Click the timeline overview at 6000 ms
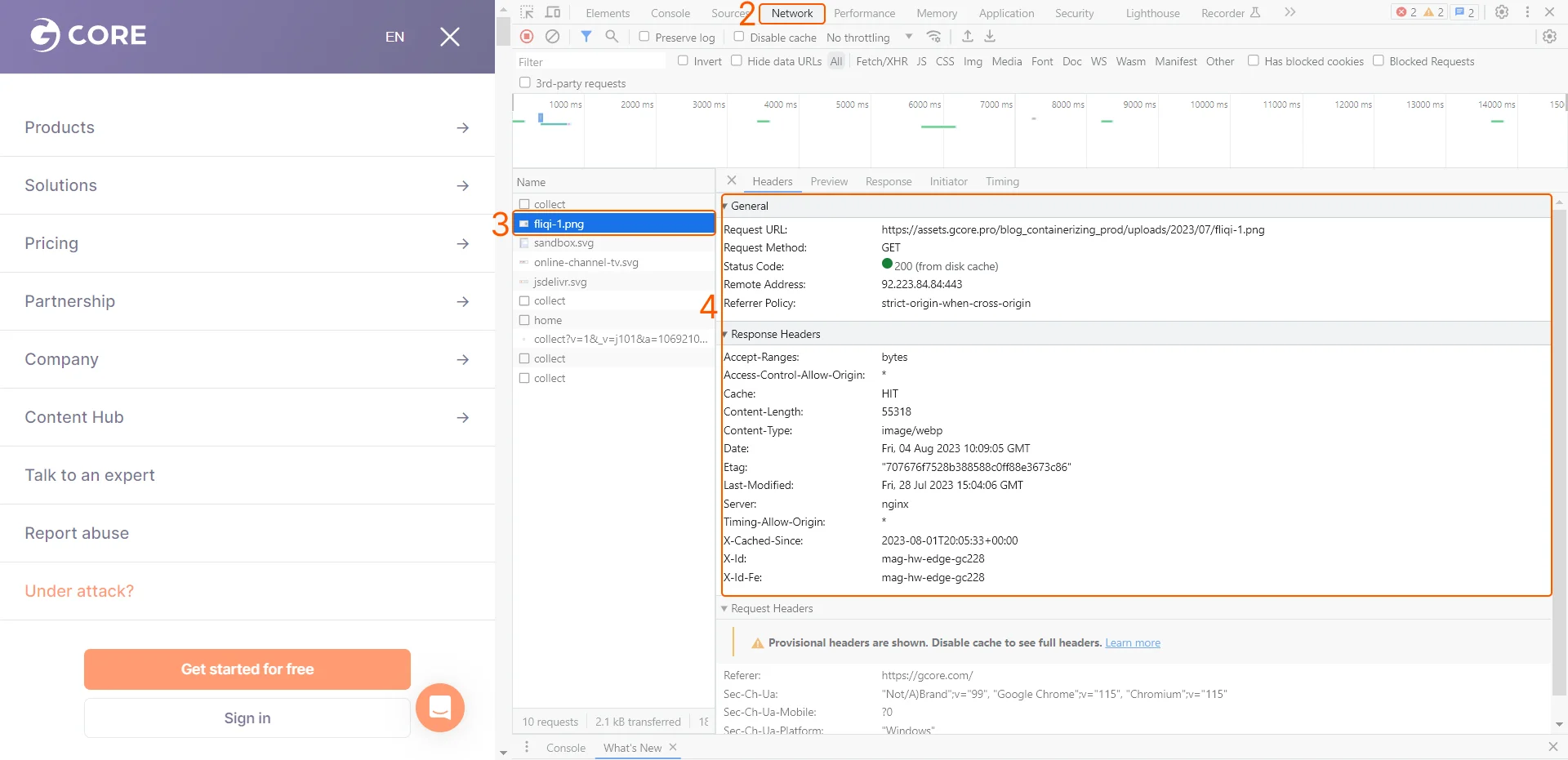The image size is (1568, 760). (924, 104)
